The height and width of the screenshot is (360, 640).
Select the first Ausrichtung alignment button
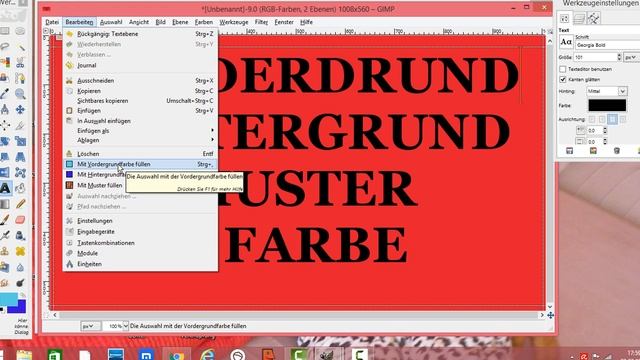[592, 119]
